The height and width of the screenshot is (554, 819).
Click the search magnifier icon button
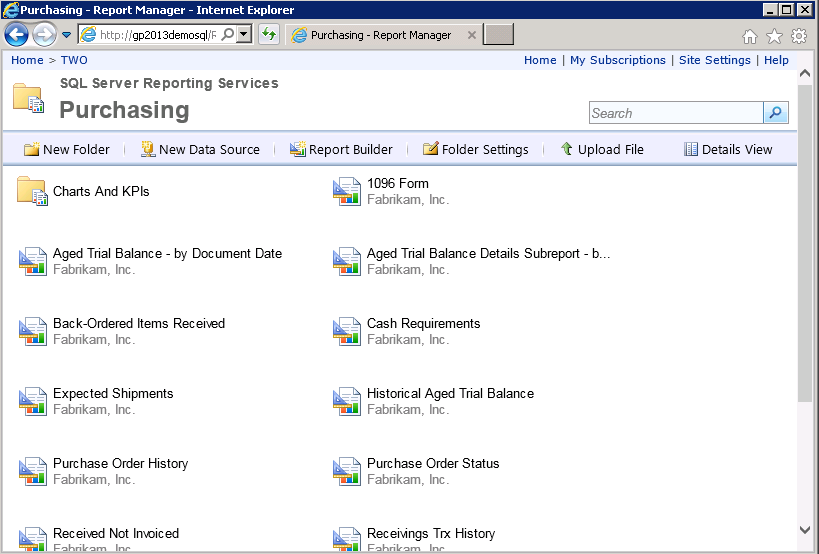click(x=776, y=113)
